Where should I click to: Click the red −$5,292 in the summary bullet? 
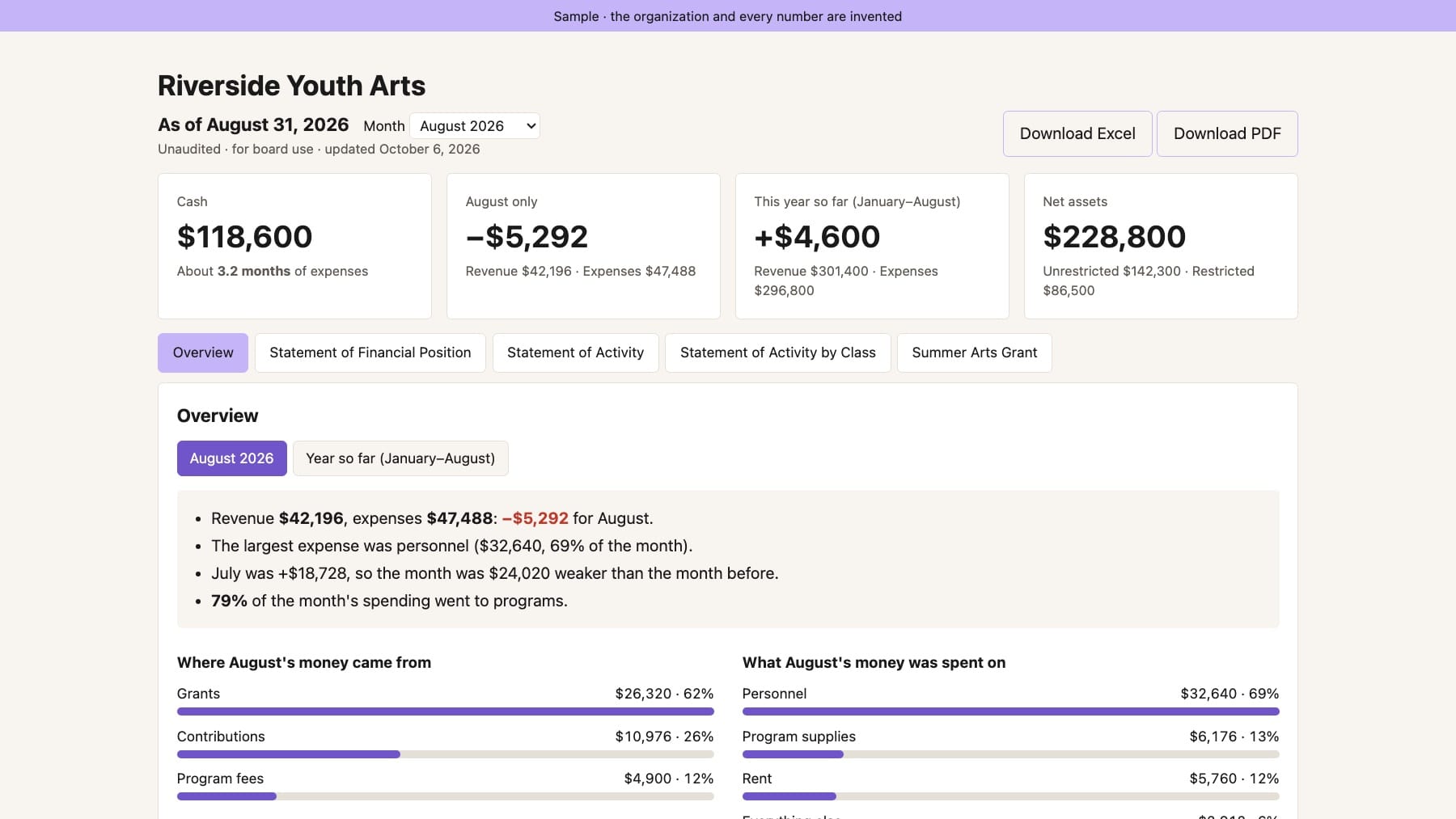pyautogui.click(x=535, y=518)
